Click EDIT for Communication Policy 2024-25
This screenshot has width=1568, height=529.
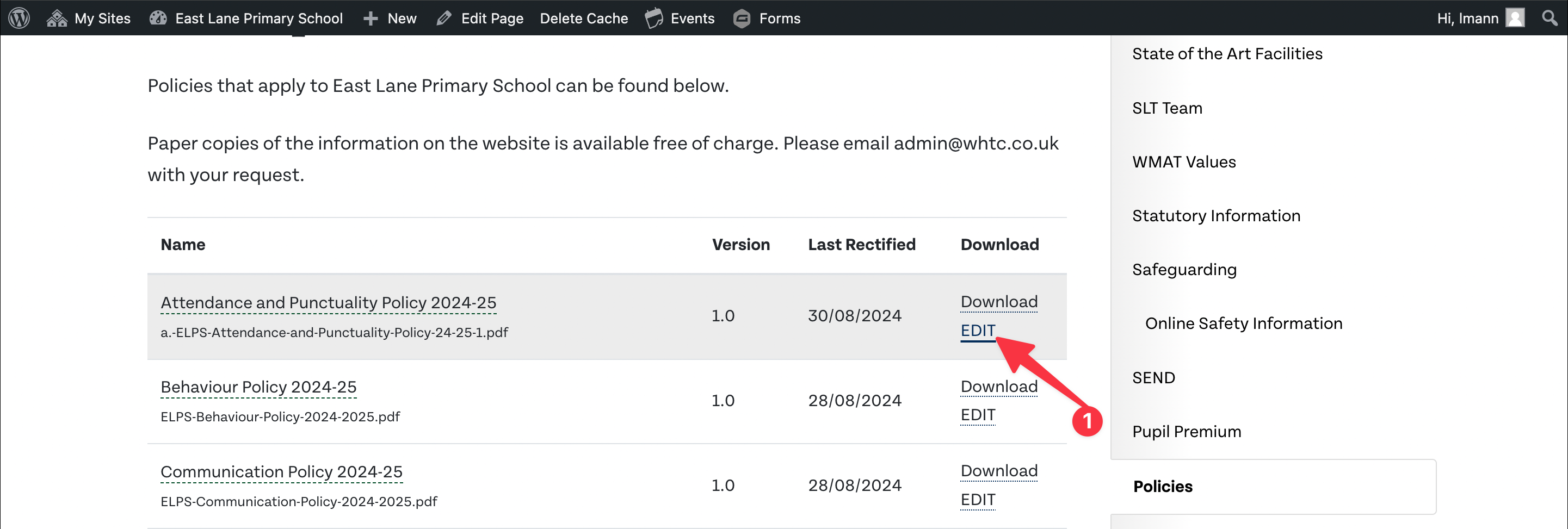(x=977, y=499)
